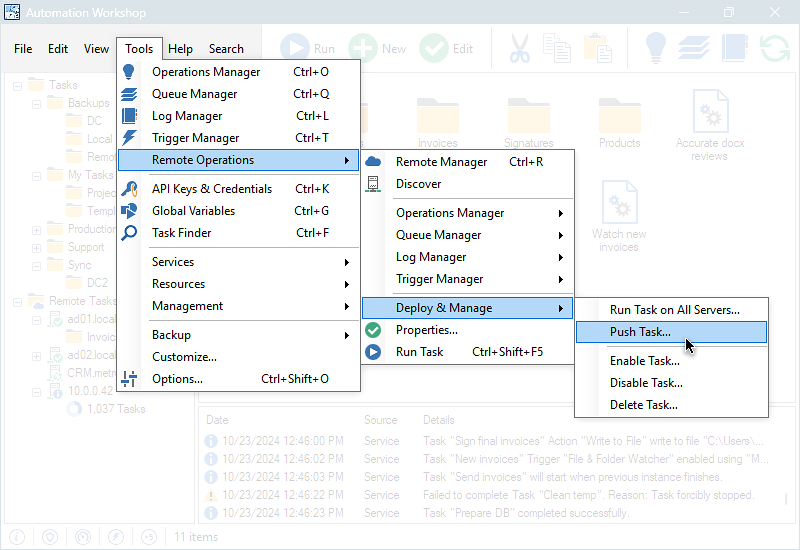Click the Global Variables icon in menu
The width and height of the screenshot is (800, 550).
129,211
